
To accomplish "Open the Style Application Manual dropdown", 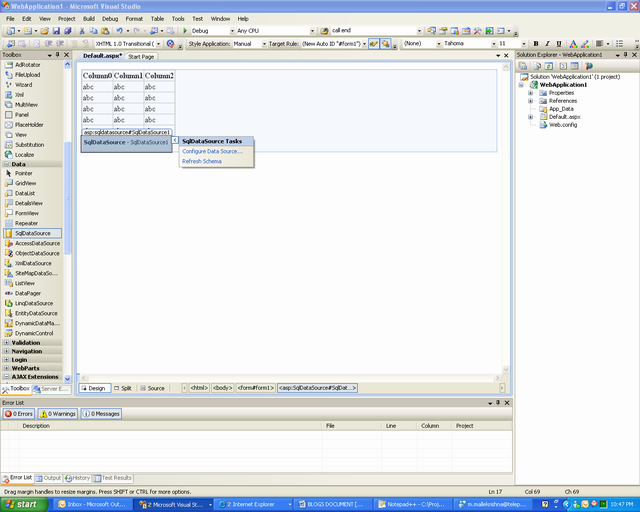I will click(264, 44).
